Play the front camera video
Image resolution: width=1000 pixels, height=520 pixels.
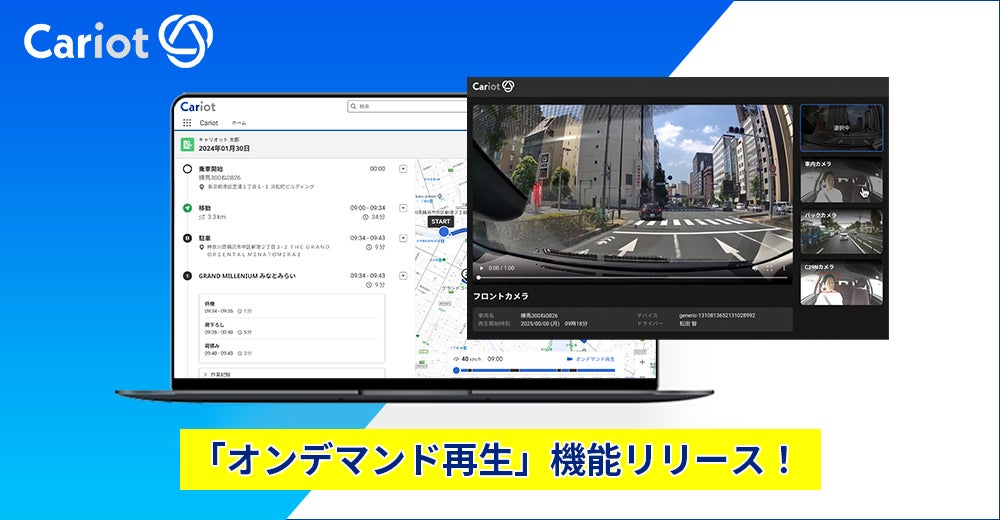(x=481, y=268)
